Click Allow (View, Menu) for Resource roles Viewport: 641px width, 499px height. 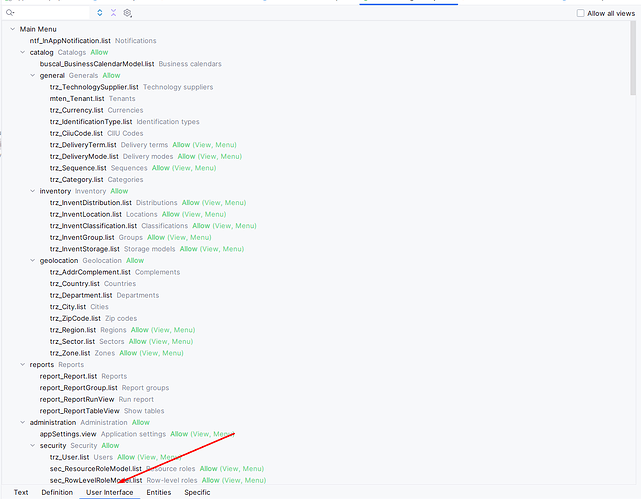(x=232, y=469)
